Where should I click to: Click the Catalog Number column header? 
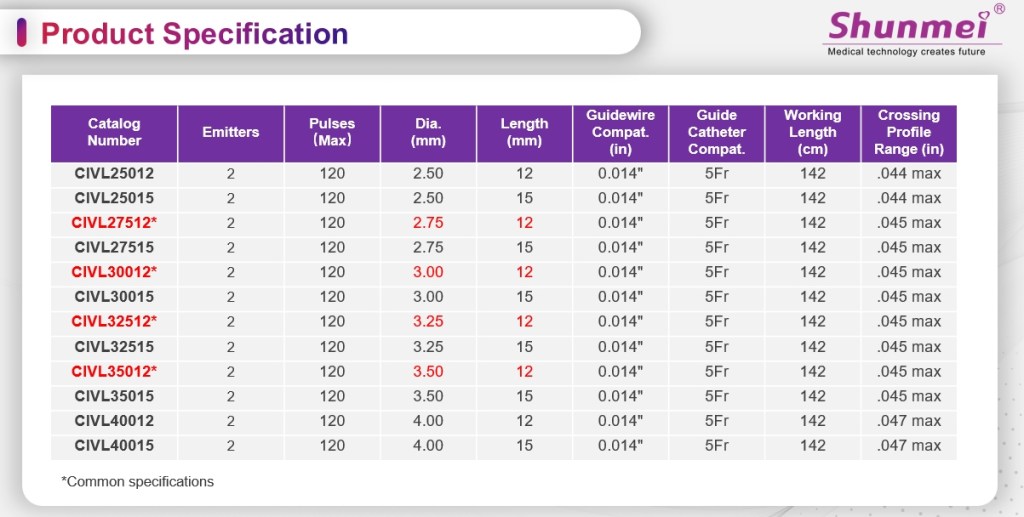click(x=114, y=132)
